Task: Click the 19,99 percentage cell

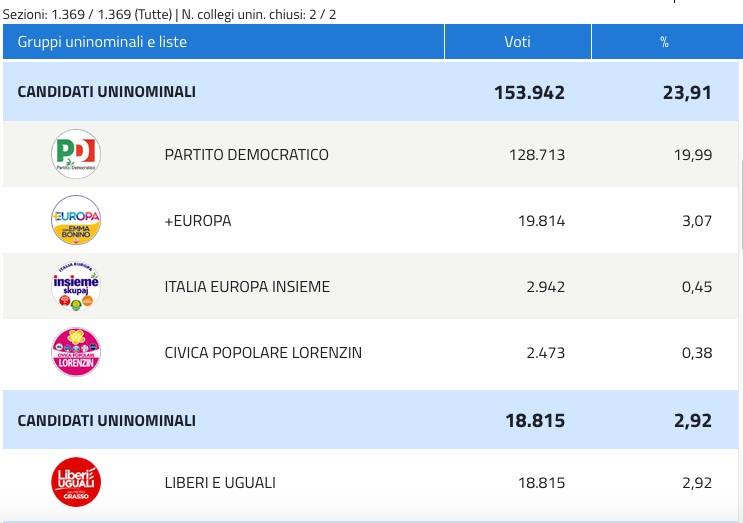Action: click(693, 155)
